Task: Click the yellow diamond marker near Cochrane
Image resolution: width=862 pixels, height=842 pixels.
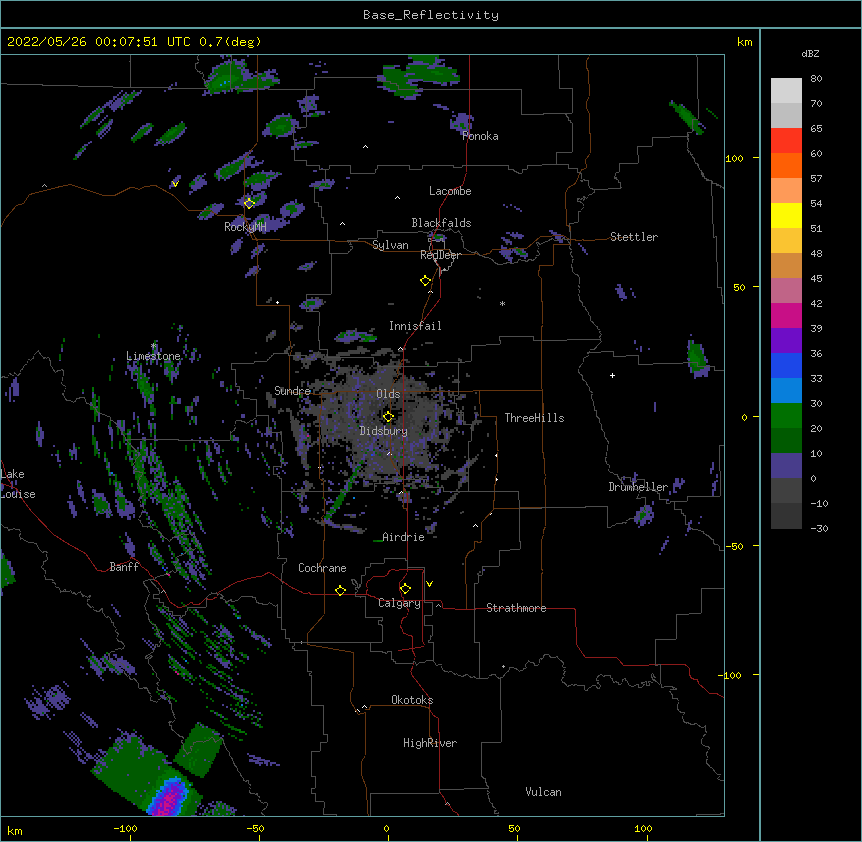Action: [340, 590]
